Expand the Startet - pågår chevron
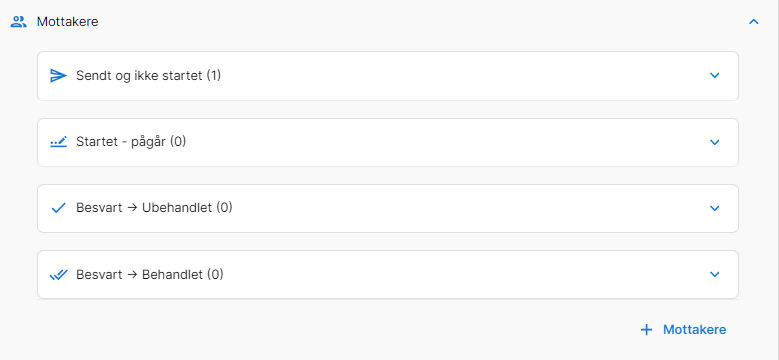779x360 pixels. coord(714,142)
